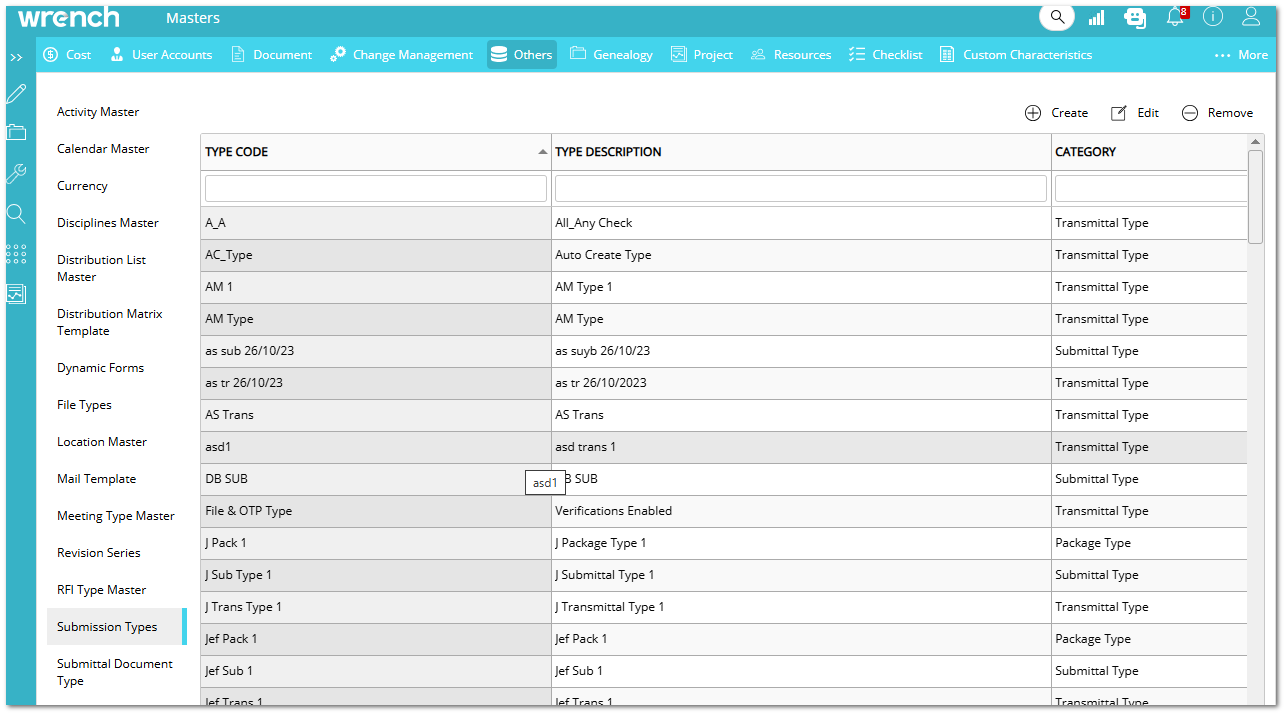This screenshot has height=715, width=1286.
Task: Click the Remove button
Action: point(1217,113)
